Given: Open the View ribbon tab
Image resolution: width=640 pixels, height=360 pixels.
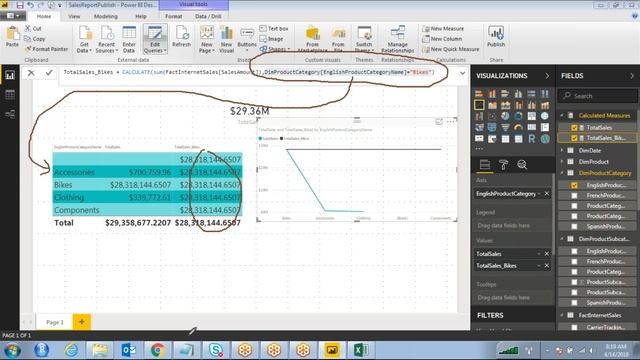Looking at the screenshot, I should (74, 16).
